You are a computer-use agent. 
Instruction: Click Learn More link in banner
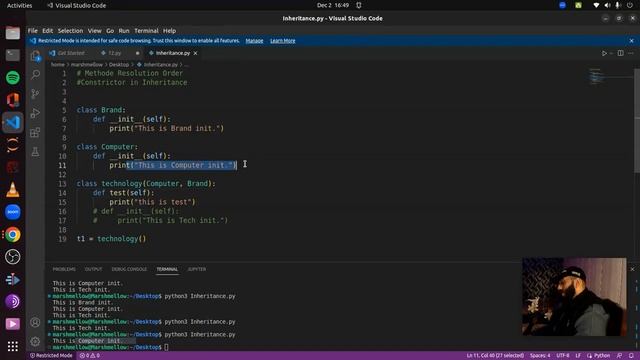(x=282, y=41)
